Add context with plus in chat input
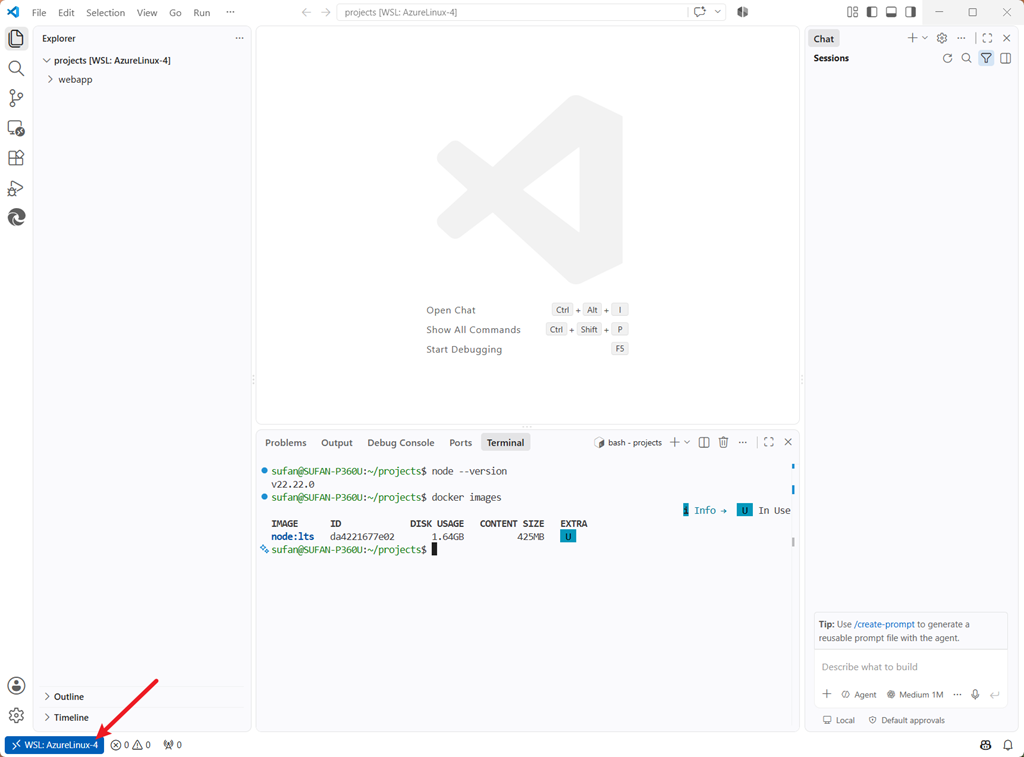Screen dimensions: 1024x757 [827, 694]
